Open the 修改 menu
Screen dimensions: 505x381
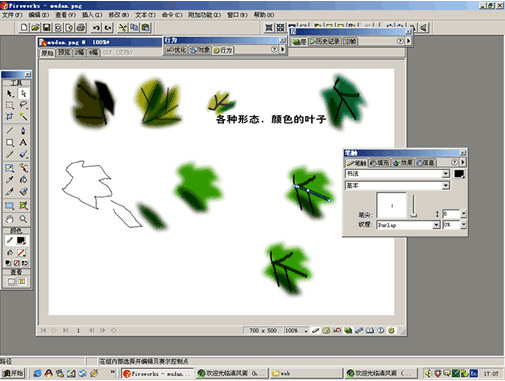pyautogui.click(x=119, y=15)
